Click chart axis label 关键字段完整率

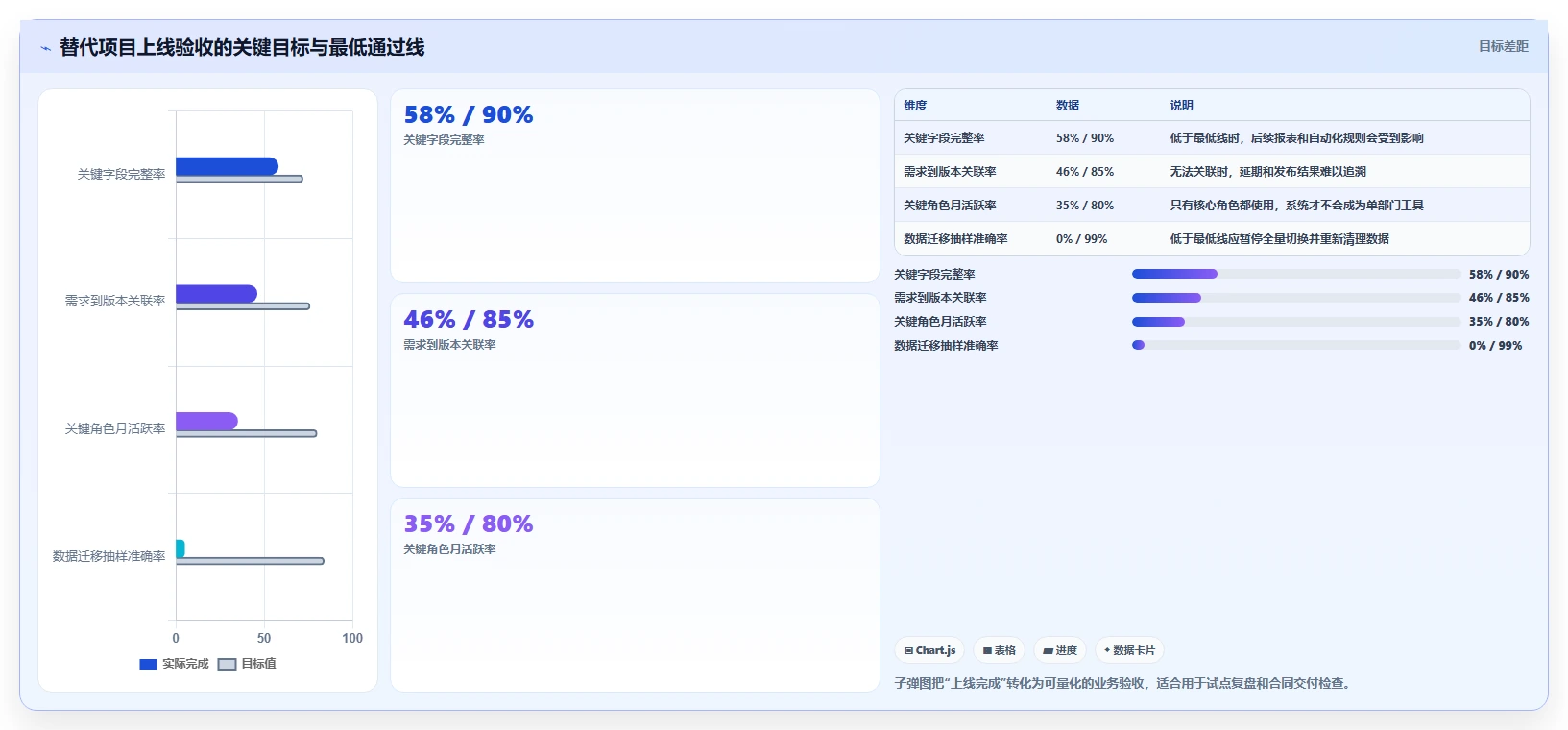(121, 174)
